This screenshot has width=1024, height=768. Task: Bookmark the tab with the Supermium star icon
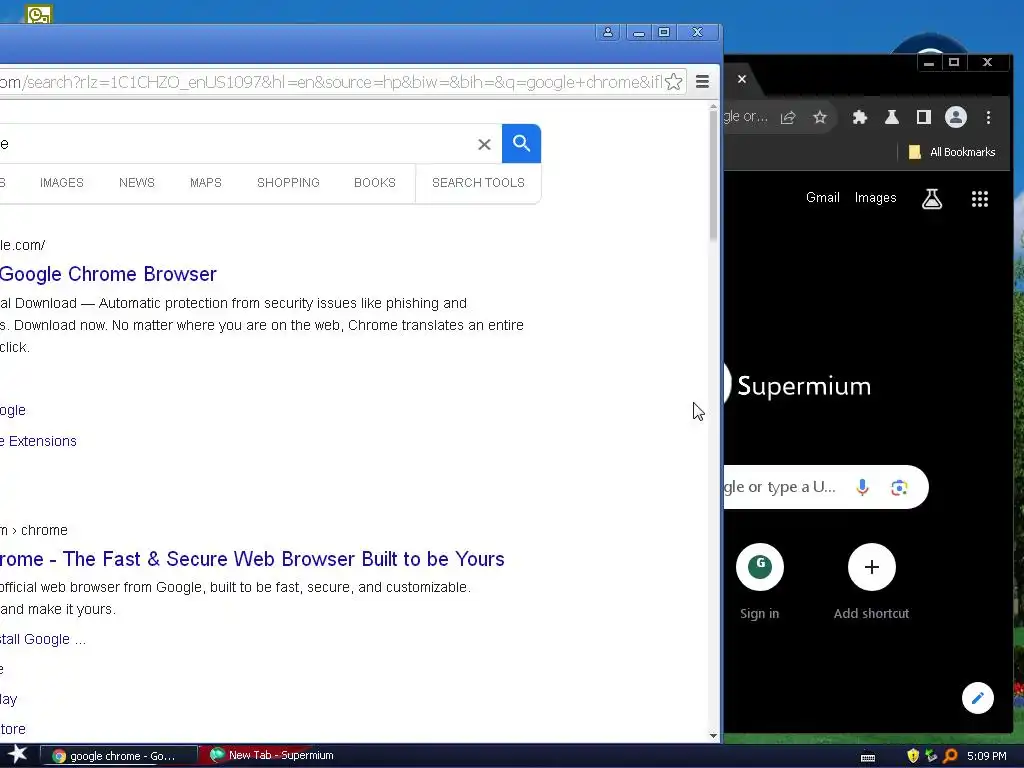tap(820, 118)
